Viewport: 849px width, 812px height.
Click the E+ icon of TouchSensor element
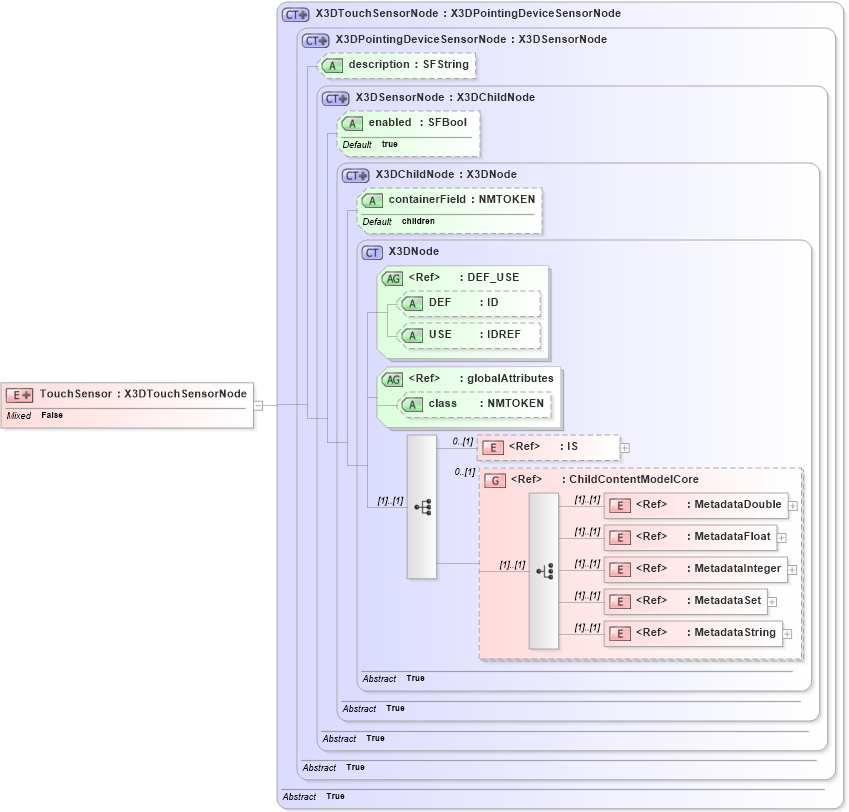[19, 395]
